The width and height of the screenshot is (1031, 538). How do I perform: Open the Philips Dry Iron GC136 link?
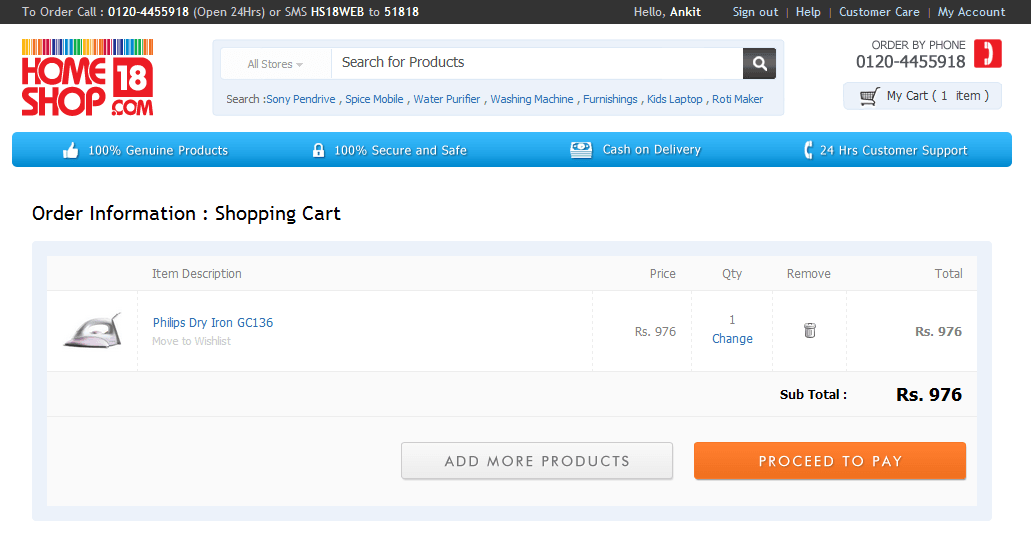[x=213, y=322]
